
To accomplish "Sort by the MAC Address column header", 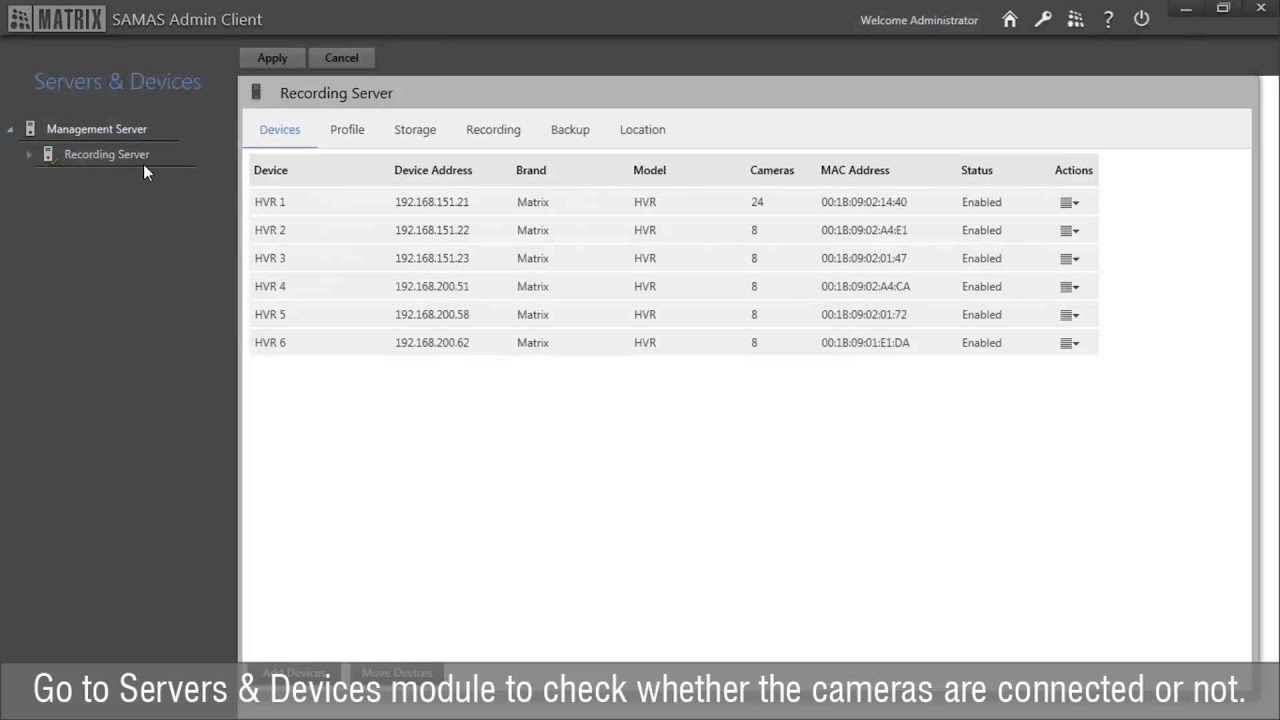I will coord(855,170).
